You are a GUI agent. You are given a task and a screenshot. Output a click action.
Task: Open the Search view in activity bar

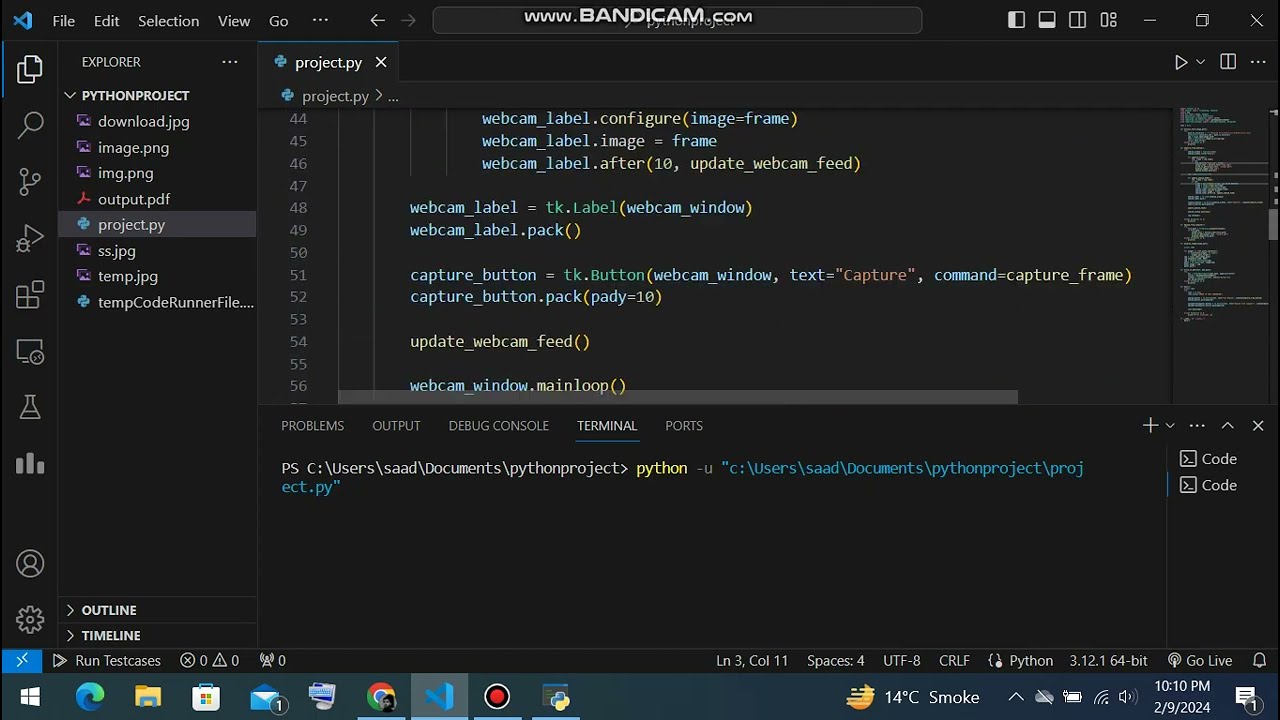pyautogui.click(x=30, y=125)
